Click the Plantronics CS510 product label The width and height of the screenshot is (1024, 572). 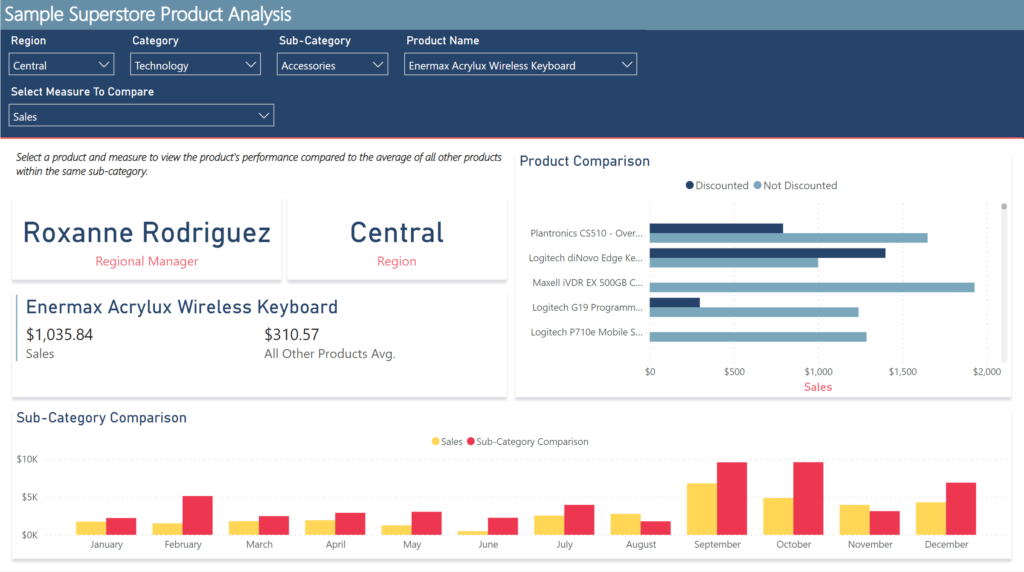coord(586,233)
